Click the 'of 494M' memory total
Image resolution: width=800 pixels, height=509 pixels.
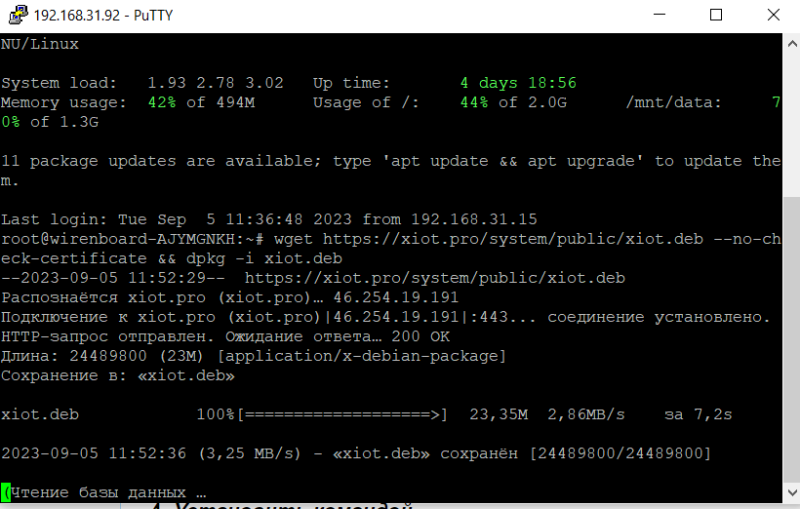click(220, 102)
